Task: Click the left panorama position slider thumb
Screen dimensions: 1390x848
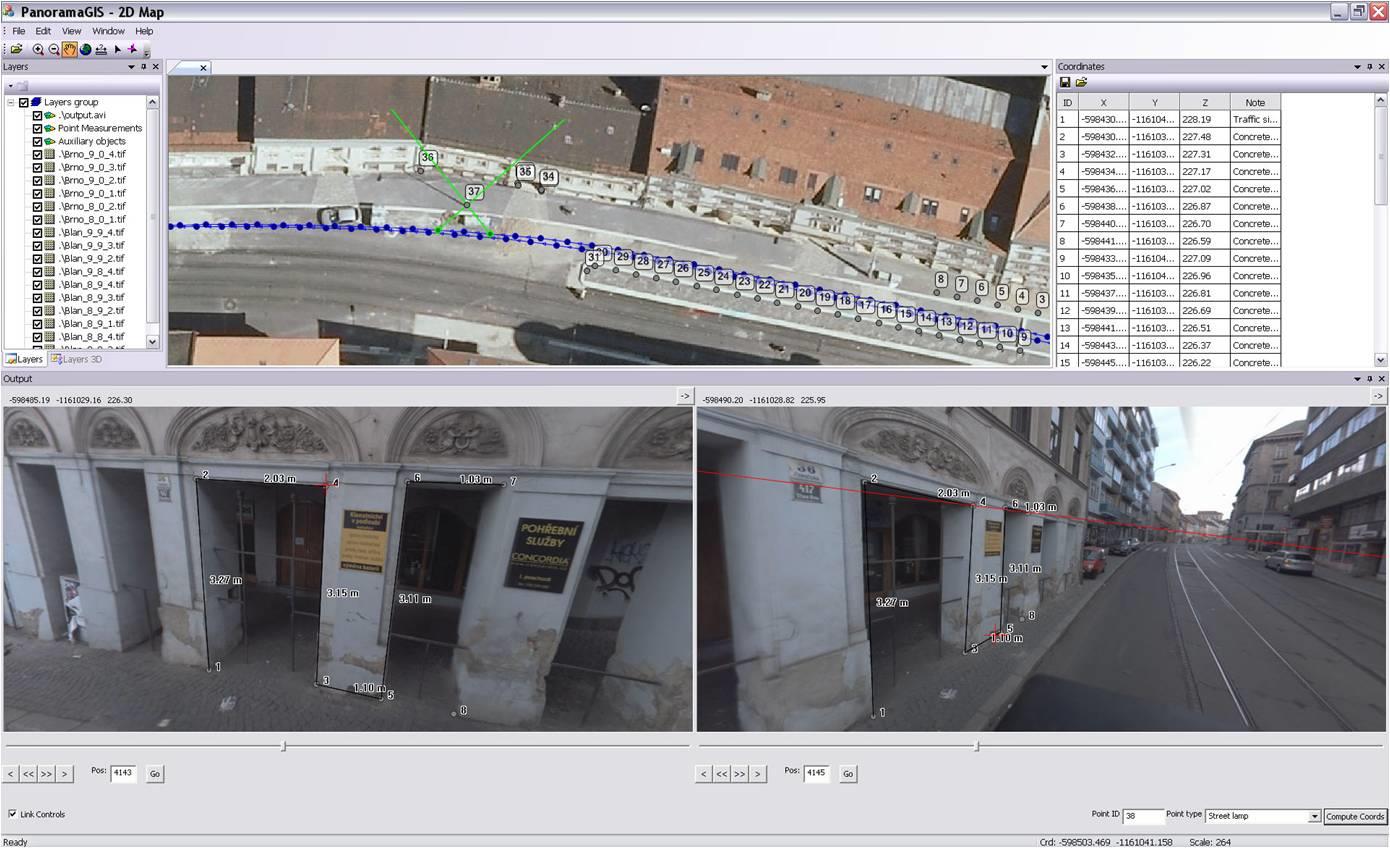Action: tap(284, 746)
